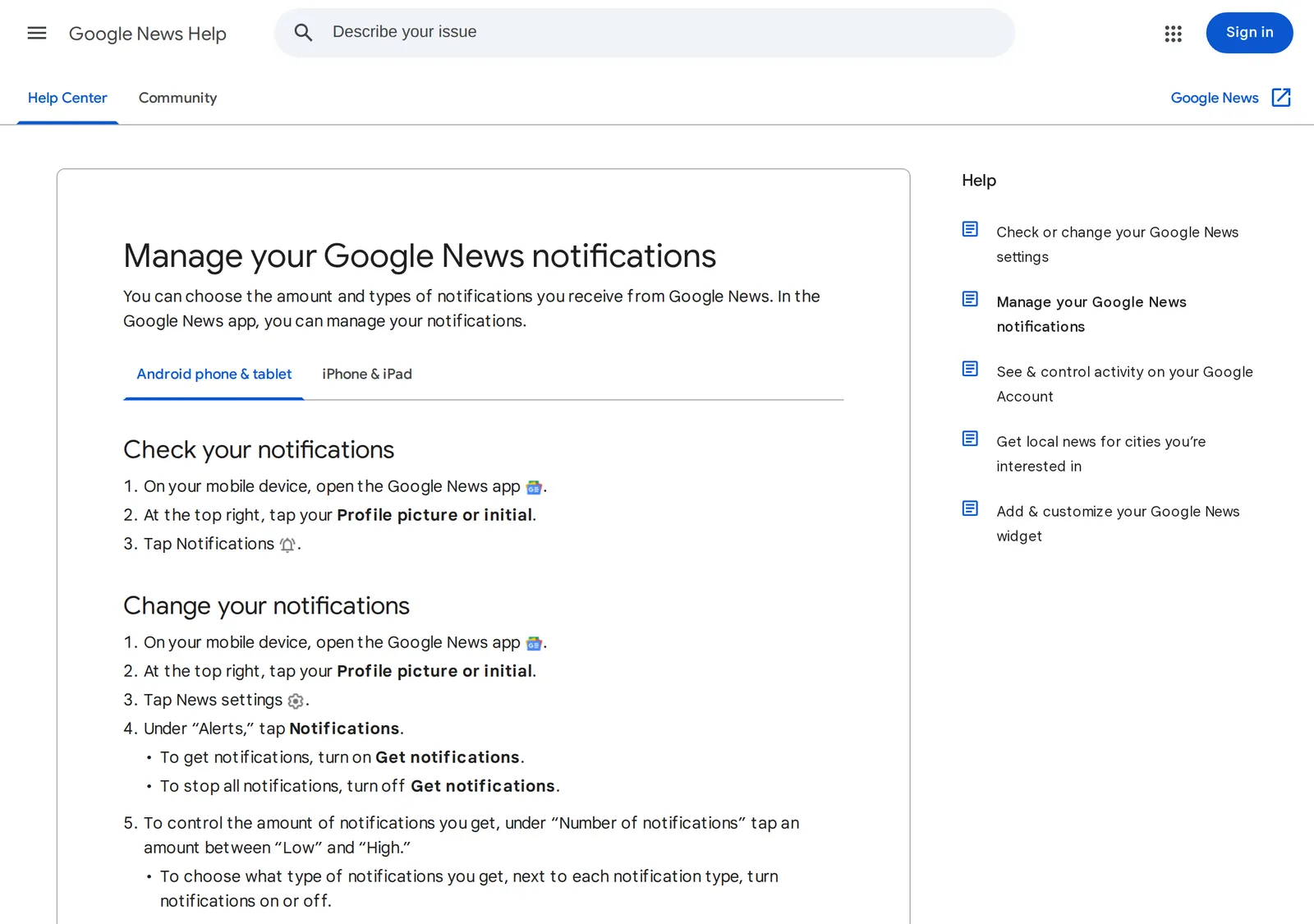Image resolution: width=1314 pixels, height=924 pixels.
Task: Click the 'Change your notifications' heading
Action: coord(266,606)
